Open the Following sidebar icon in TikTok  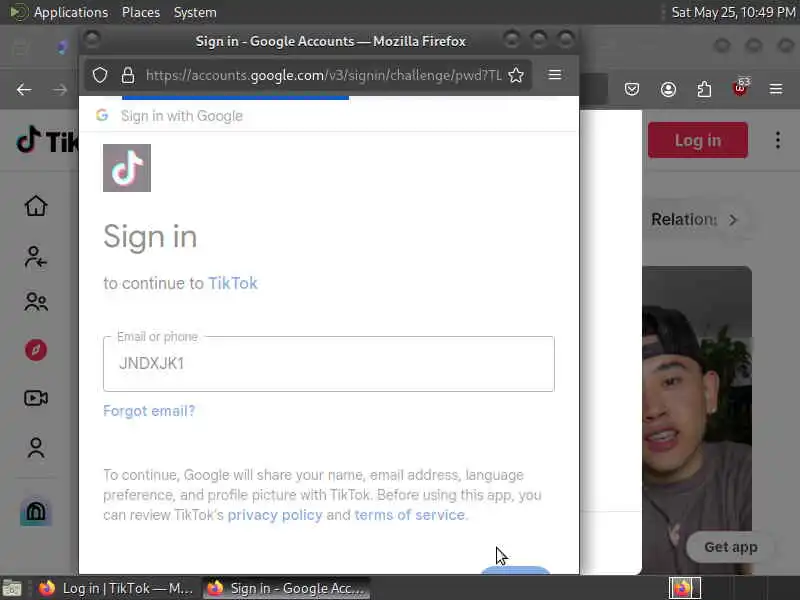36,257
